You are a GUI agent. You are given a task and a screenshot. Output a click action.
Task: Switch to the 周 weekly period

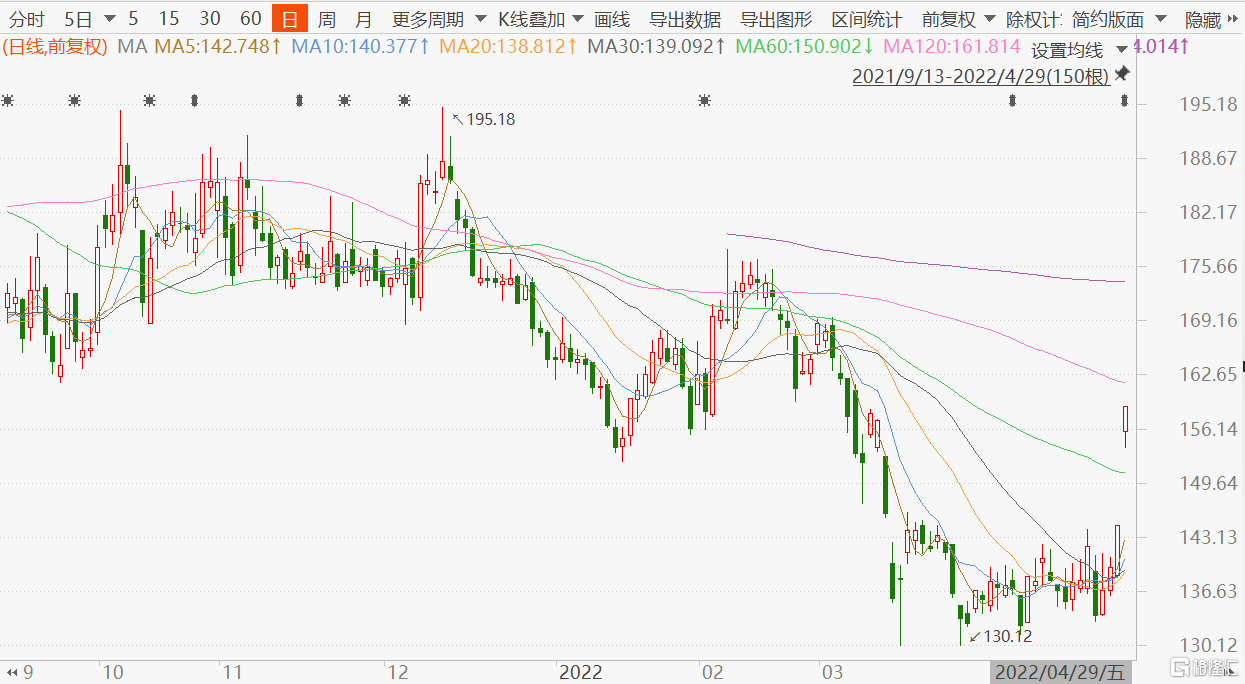[x=327, y=19]
